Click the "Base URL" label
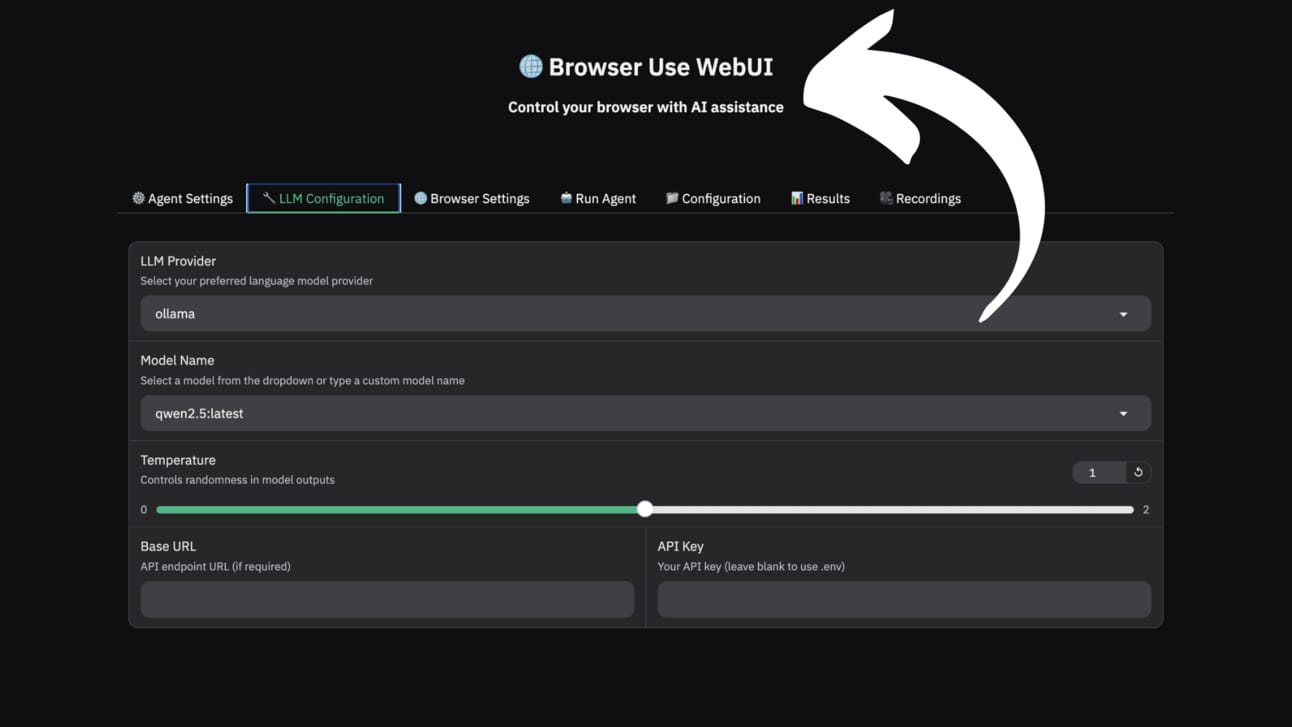The width and height of the screenshot is (1292, 727). tap(168, 546)
